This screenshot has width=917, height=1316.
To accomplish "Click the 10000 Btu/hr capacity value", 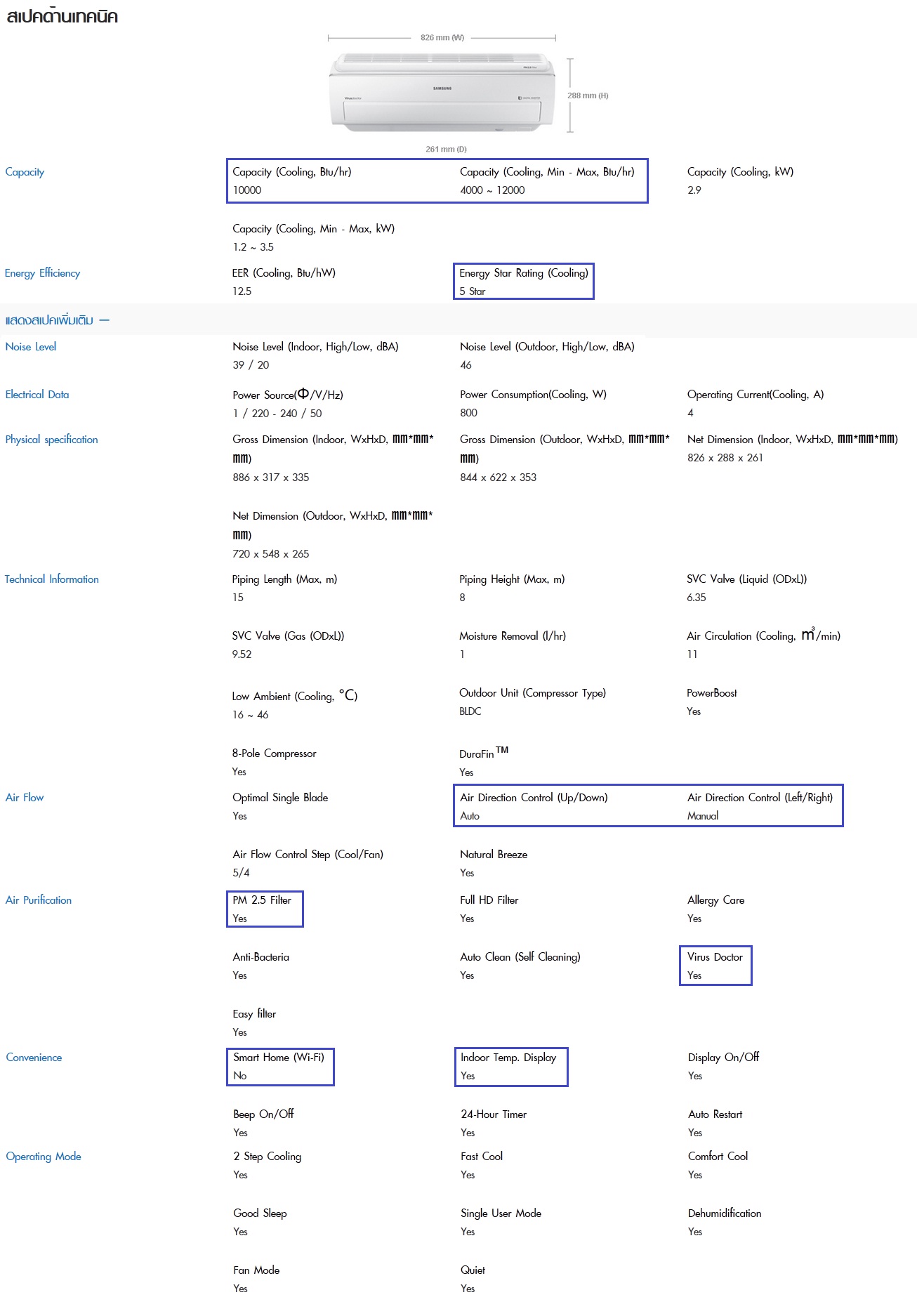I will coord(247,190).
